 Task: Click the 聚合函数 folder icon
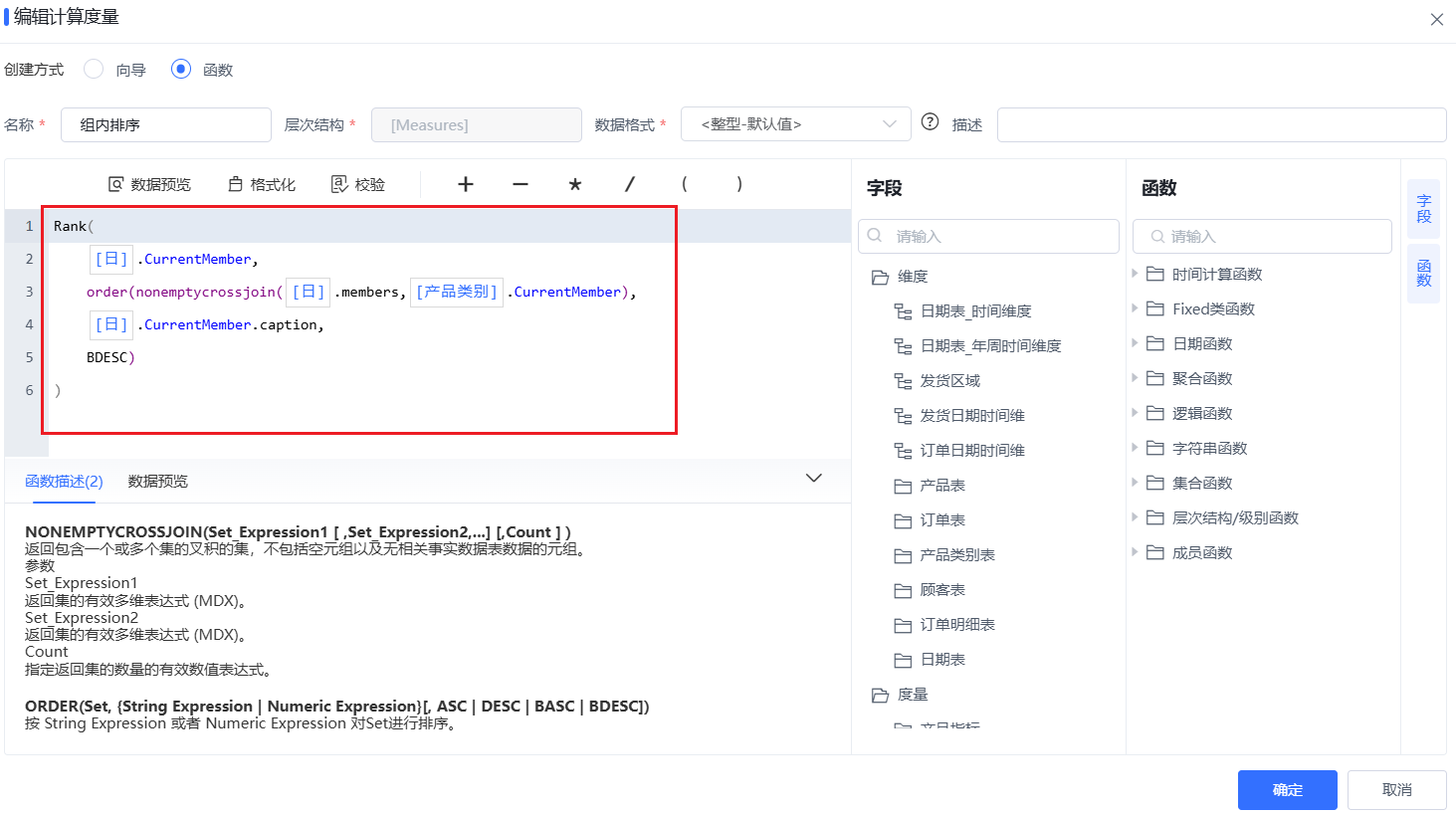[x=1154, y=378]
